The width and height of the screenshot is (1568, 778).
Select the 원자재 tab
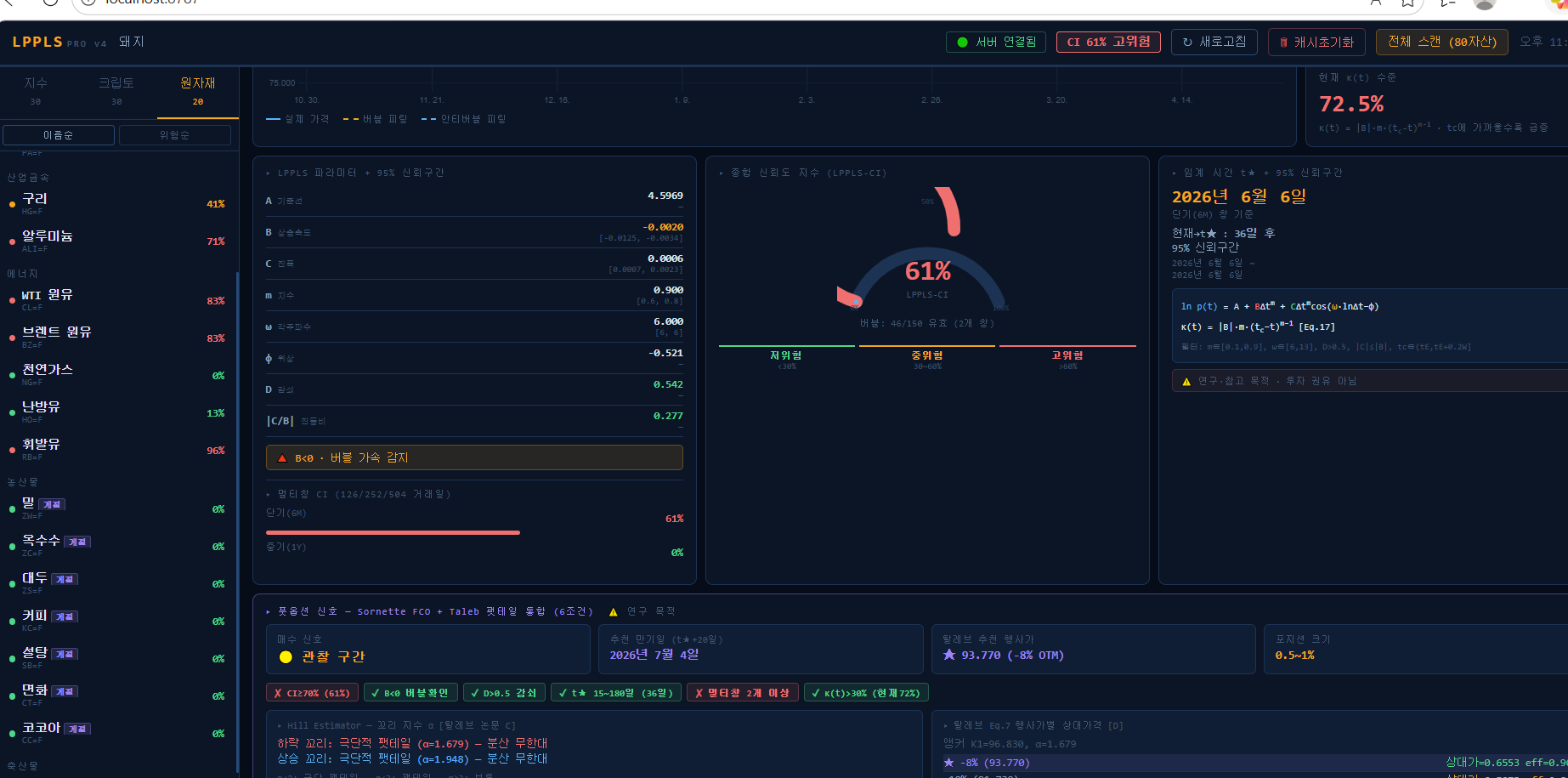[198, 92]
